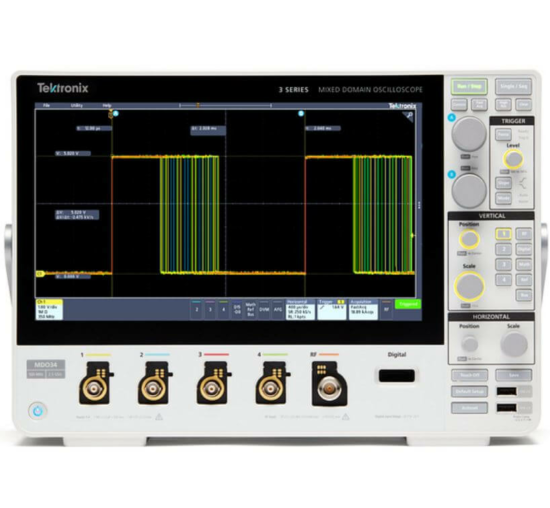The width and height of the screenshot is (550, 508).
Task: Add channel 2 from the on-screen settings bar
Action: 197,310
